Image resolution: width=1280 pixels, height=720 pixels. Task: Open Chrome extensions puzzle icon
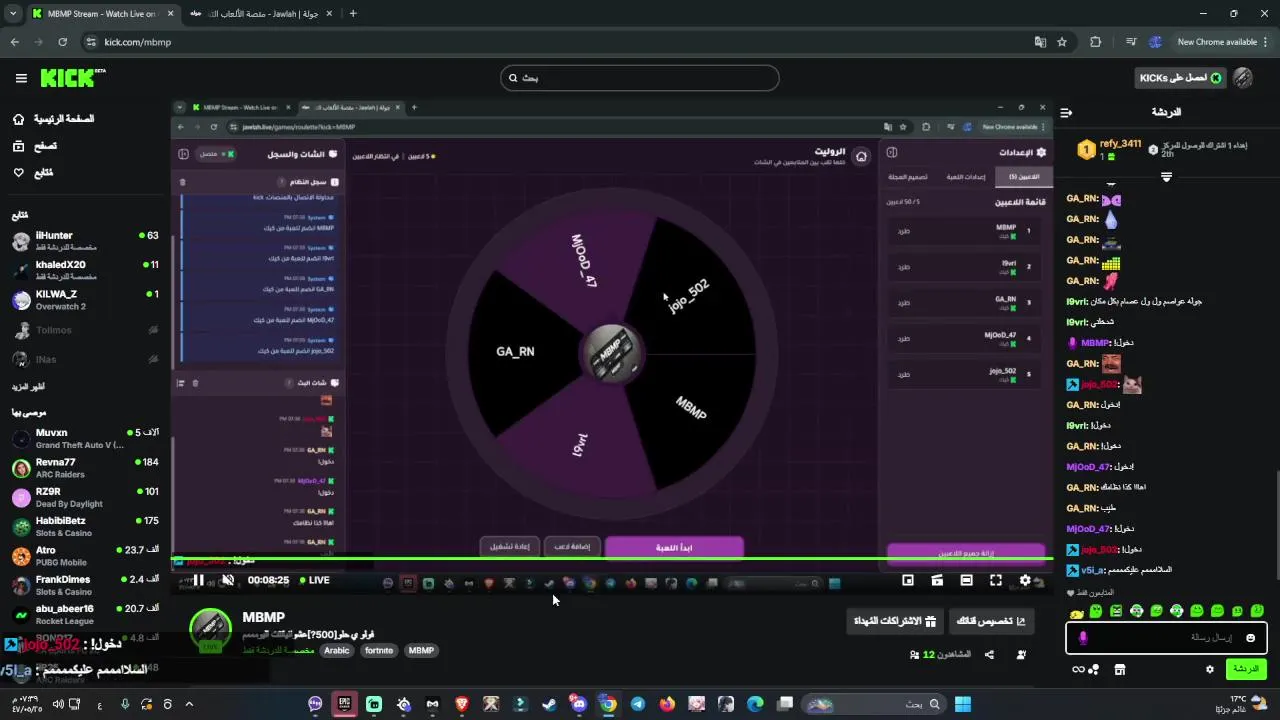click(x=1095, y=42)
